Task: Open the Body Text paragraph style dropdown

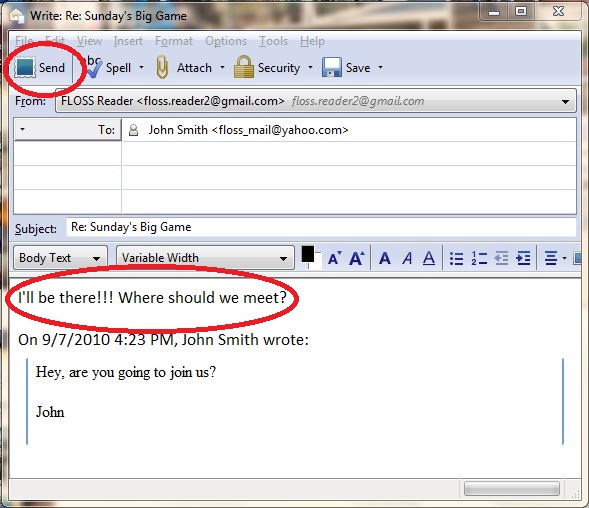Action: point(60,258)
